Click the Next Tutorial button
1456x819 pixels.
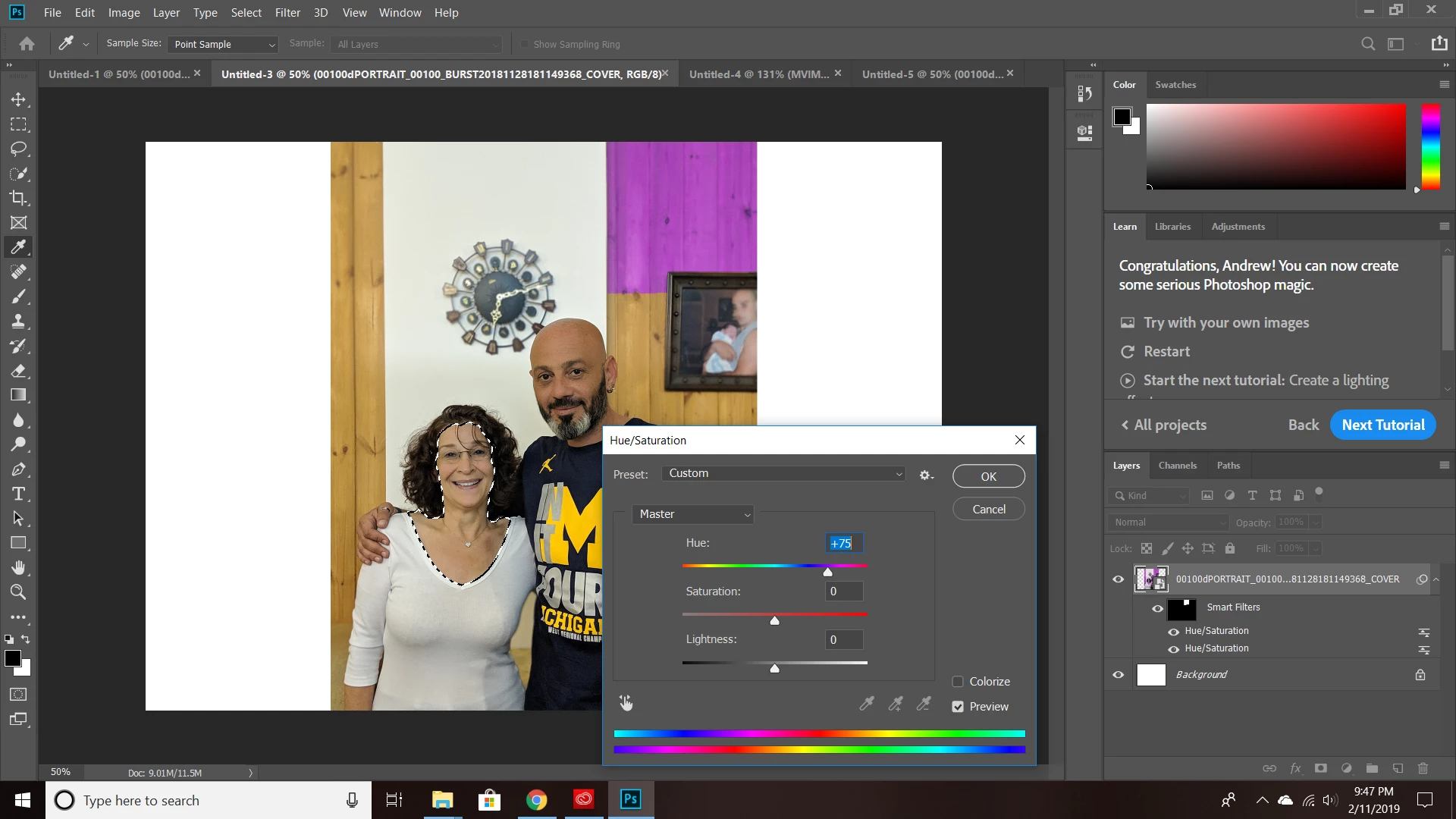pyautogui.click(x=1382, y=425)
